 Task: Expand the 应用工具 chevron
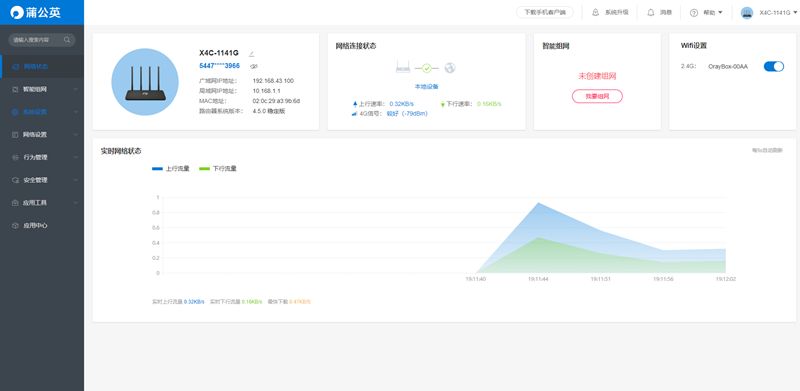tap(76, 203)
